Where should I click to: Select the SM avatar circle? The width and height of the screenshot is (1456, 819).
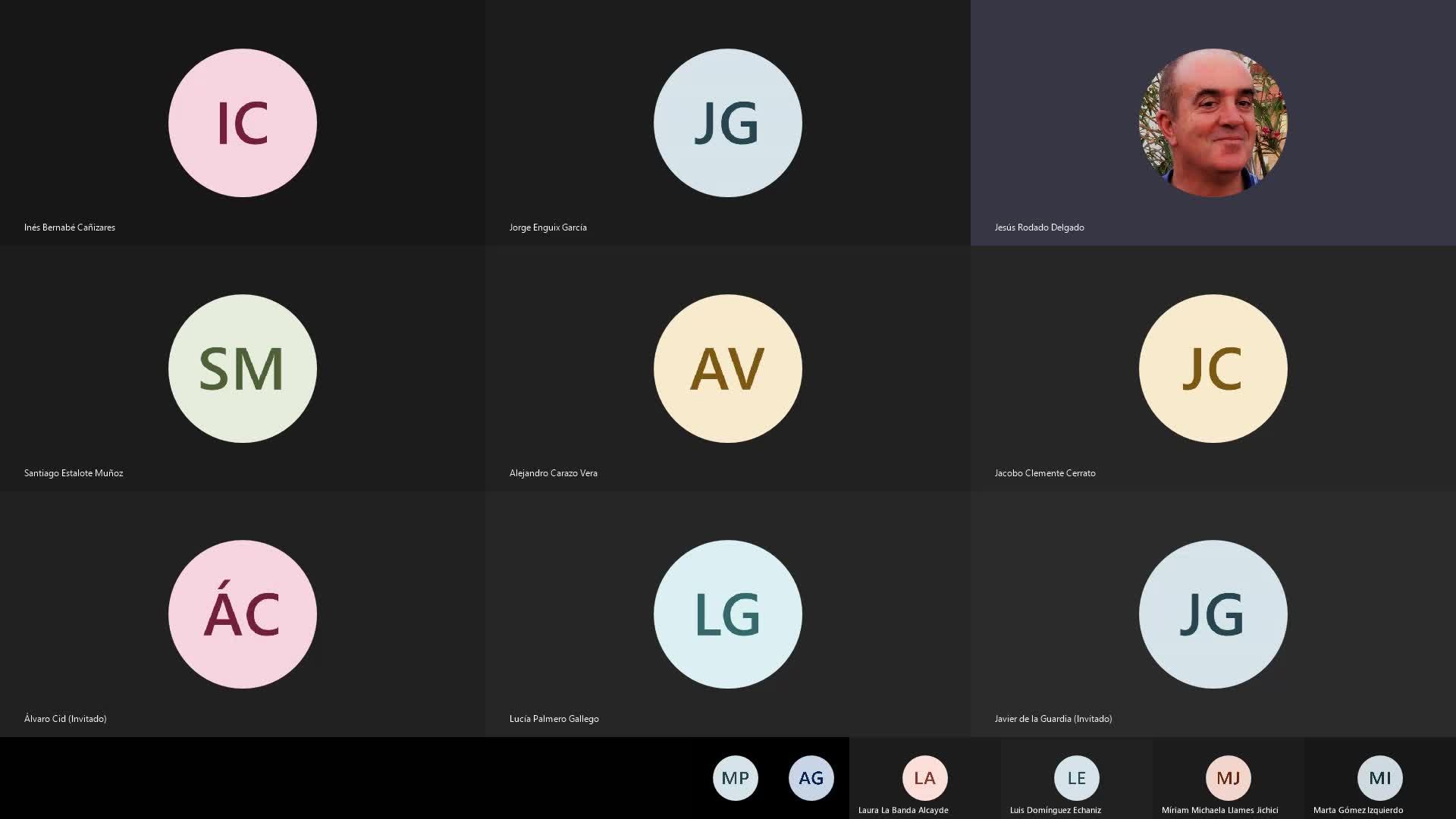coord(243,369)
